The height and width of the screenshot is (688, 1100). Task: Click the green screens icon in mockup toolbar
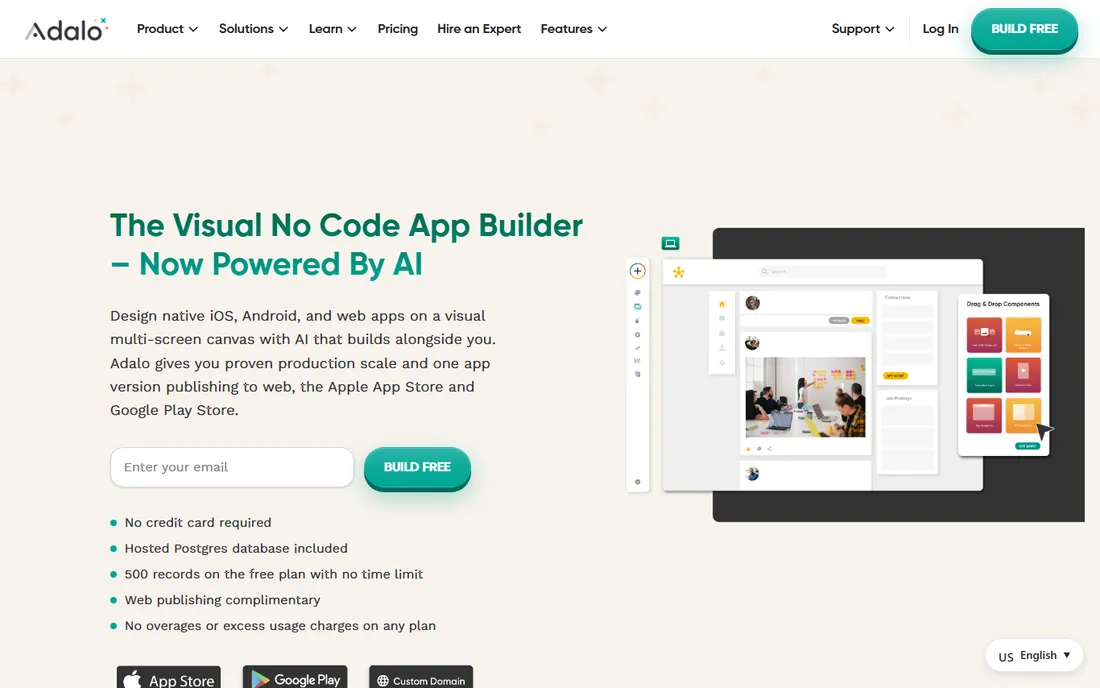pyautogui.click(x=637, y=306)
